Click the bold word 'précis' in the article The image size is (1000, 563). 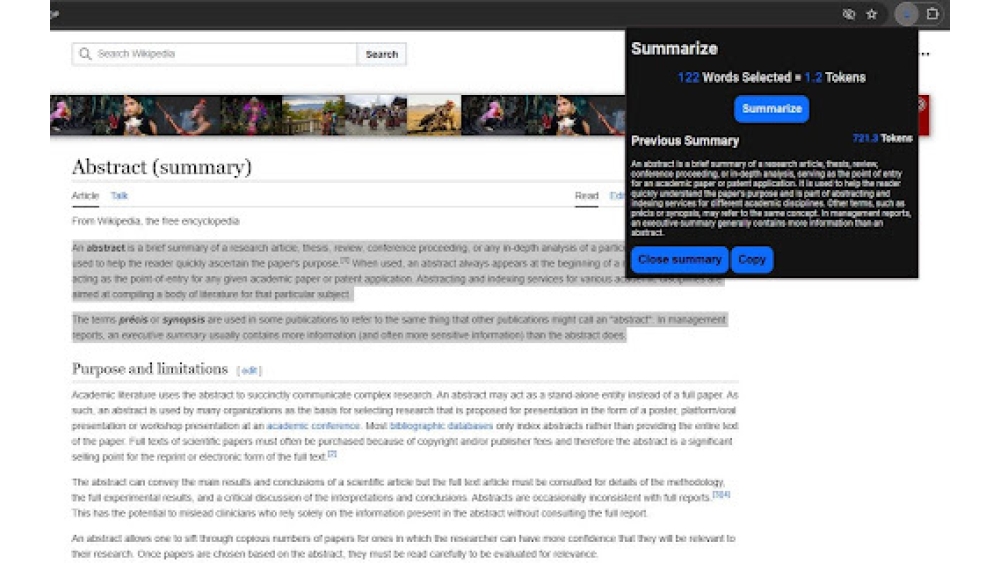point(133,319)
